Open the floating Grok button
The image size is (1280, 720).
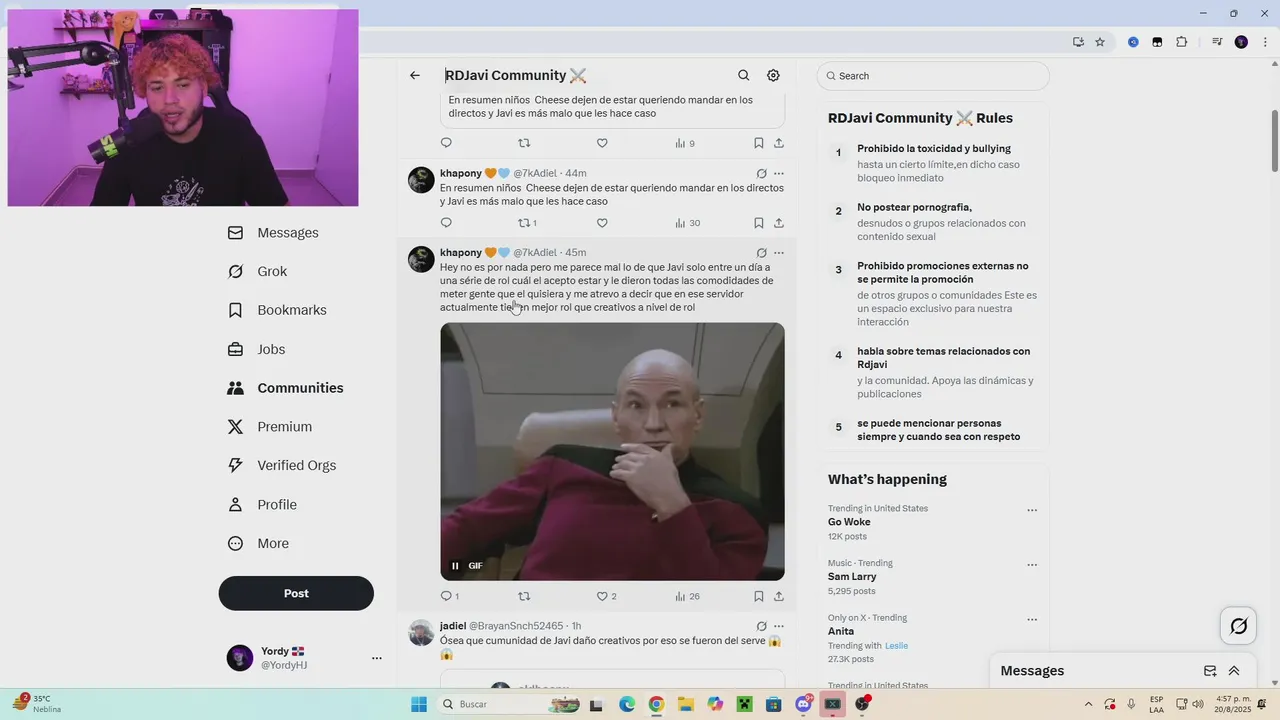pyautogui.click(x=1239, y=626)
